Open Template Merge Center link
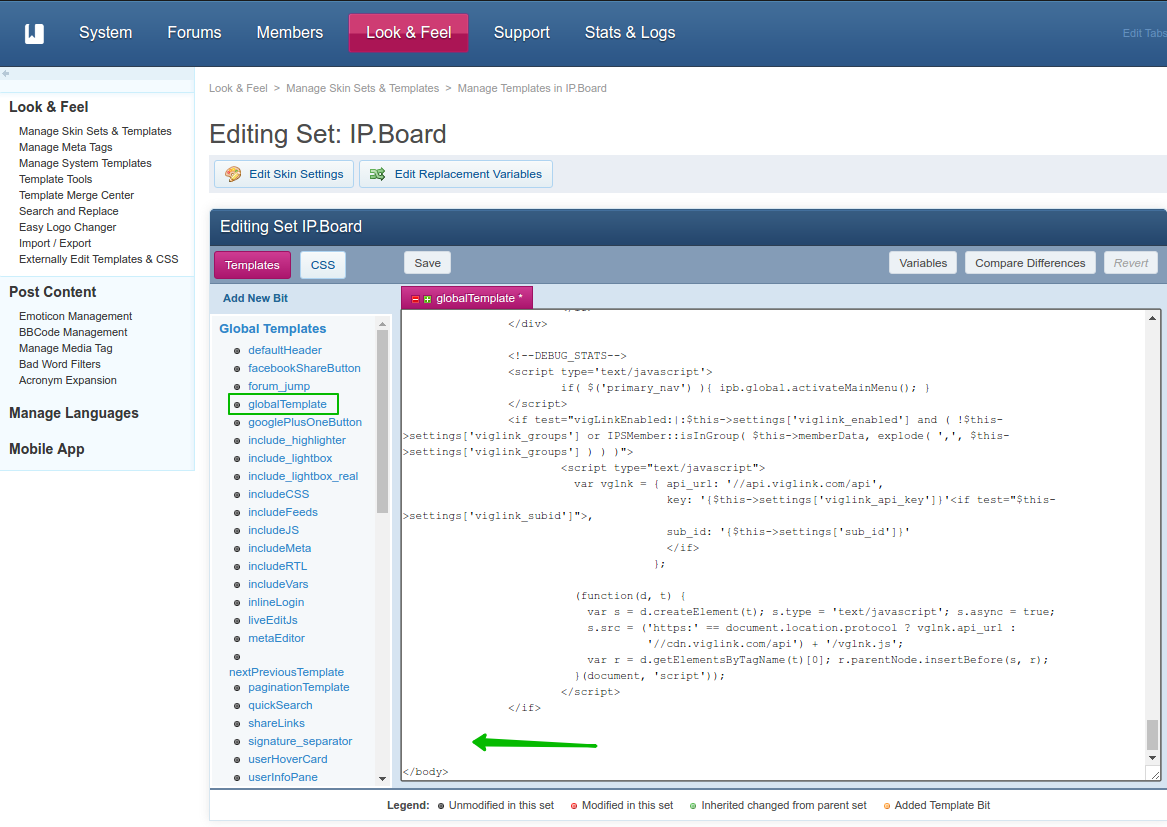The height and width of the screenshot is (827, 1167). point(76,195)
